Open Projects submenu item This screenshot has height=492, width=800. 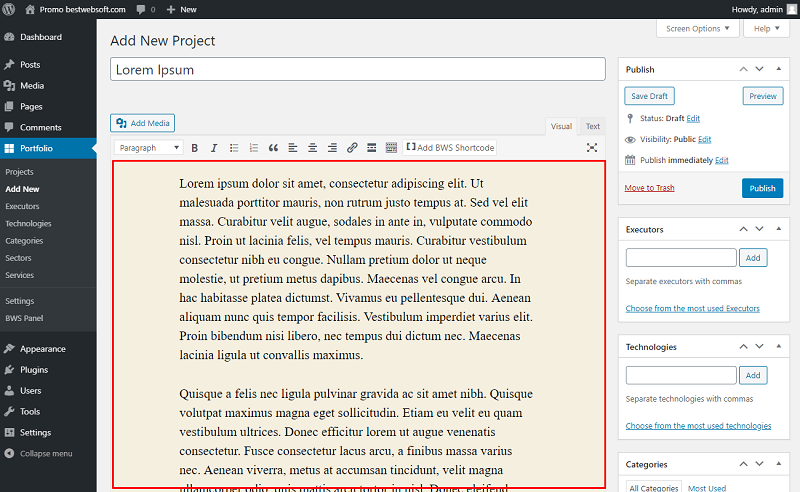click(x=19, y=171)
